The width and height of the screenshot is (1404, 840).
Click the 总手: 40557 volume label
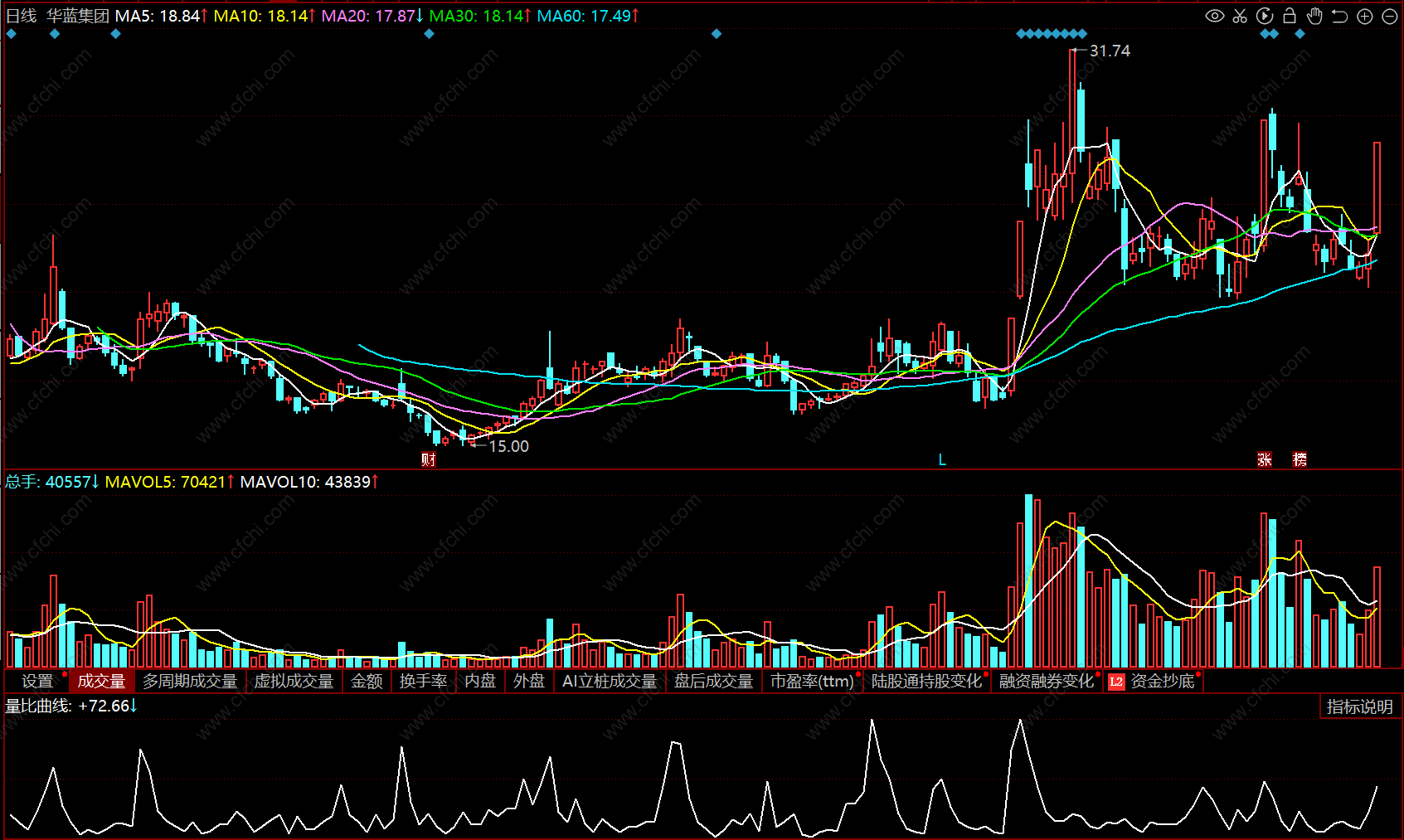[52, 482]
